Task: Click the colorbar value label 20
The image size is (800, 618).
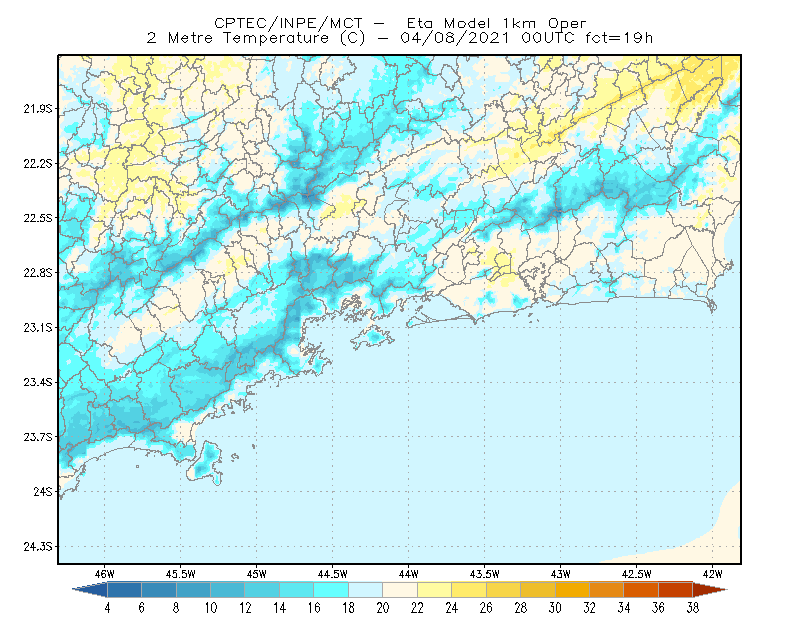Action: (383, 608)
